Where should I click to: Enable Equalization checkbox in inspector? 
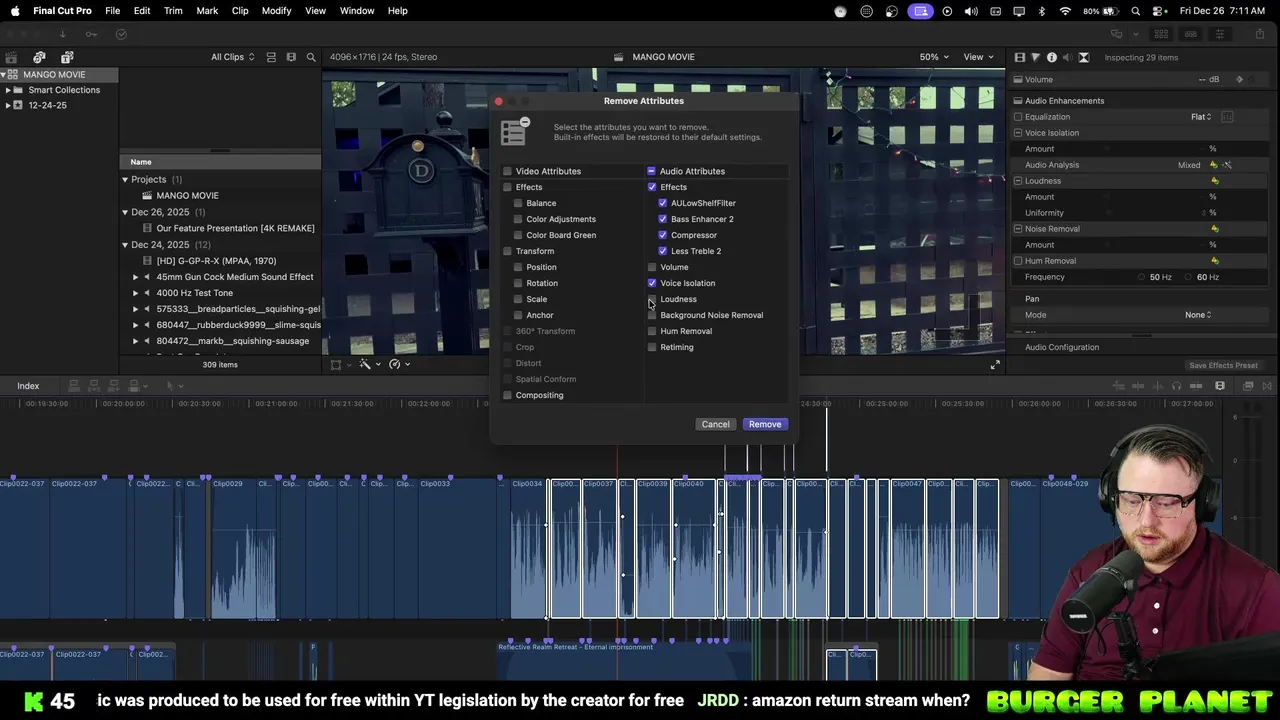coord(1018,117)
